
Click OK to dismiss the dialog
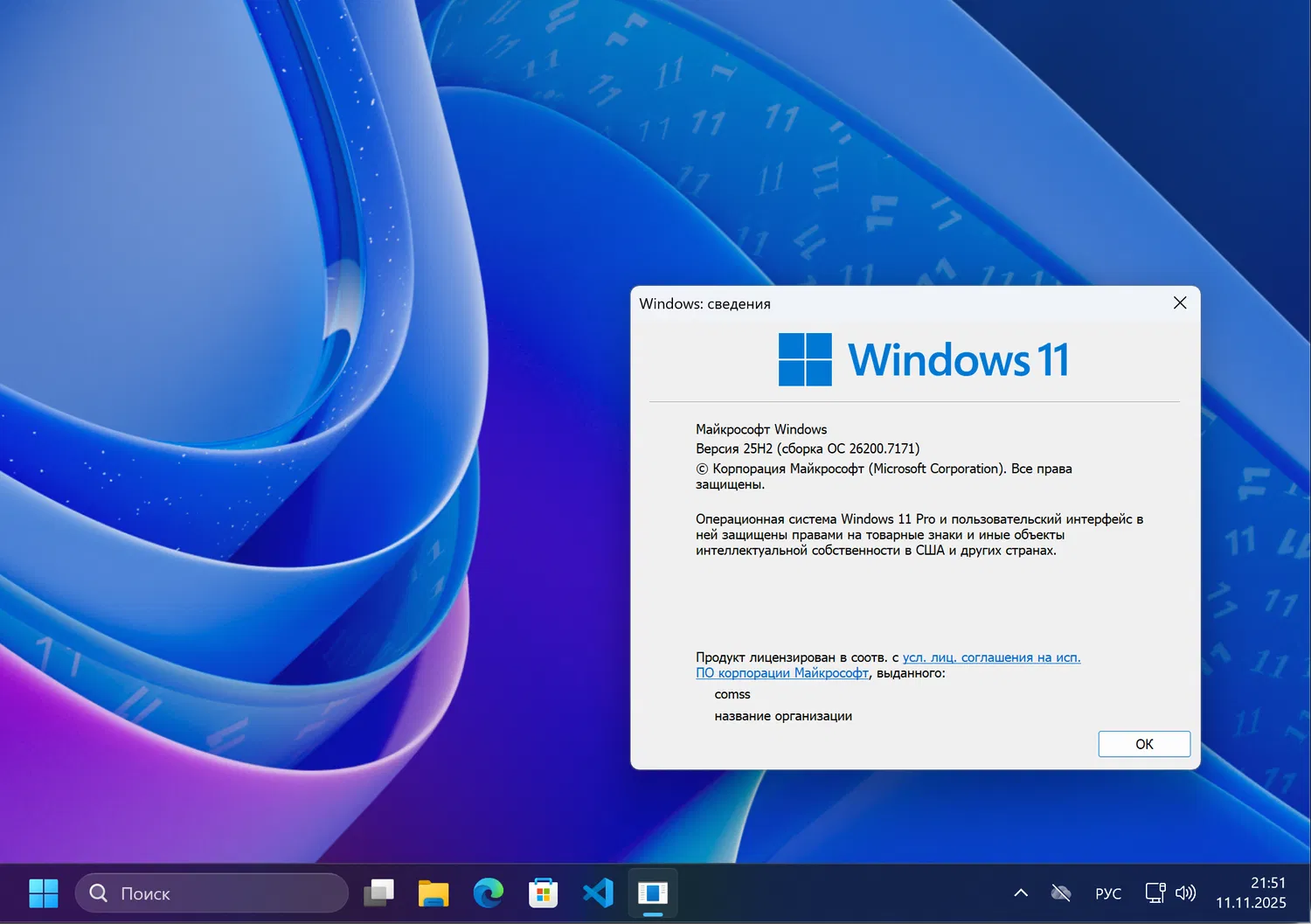tap(1143, 743)
